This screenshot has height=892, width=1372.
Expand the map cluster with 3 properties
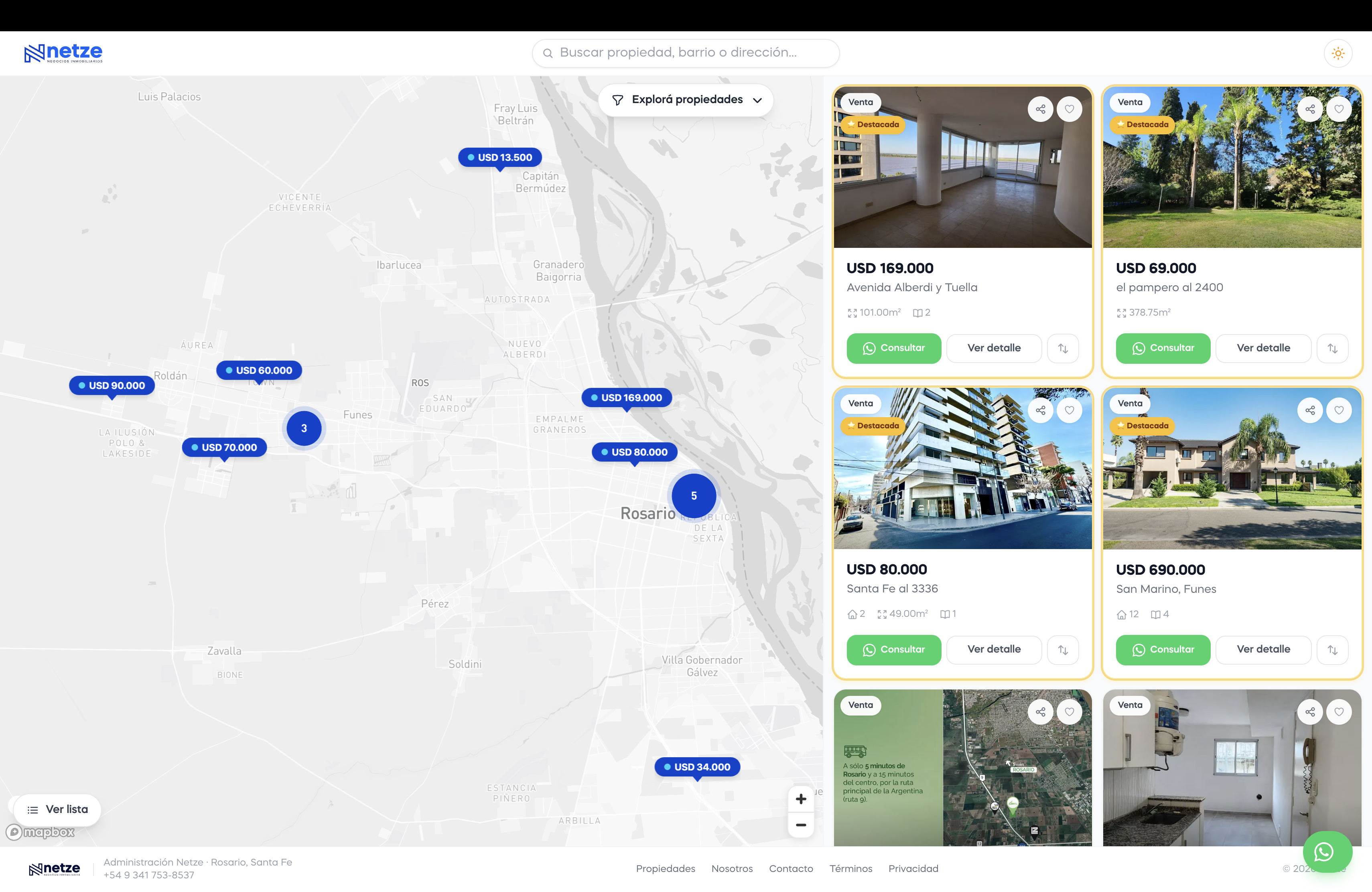click(x=304, y=428)
